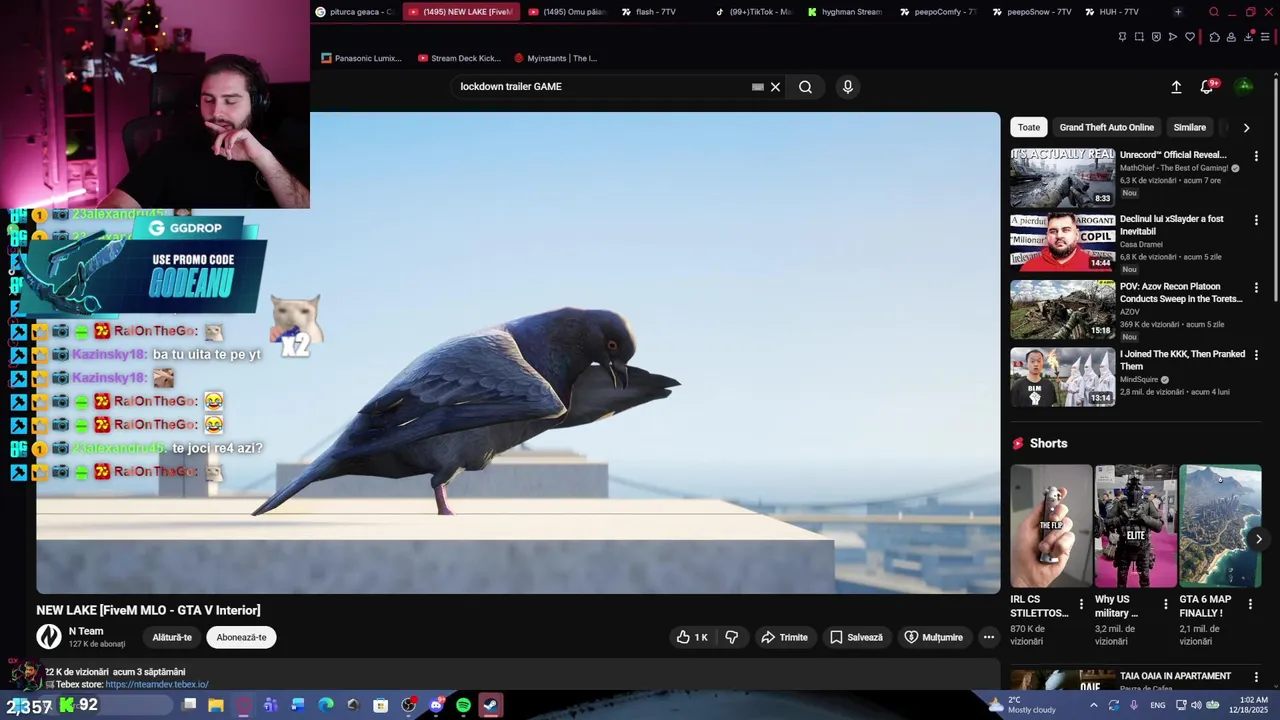Open the My Flow send arrow icon

[x=1173, y=37]
